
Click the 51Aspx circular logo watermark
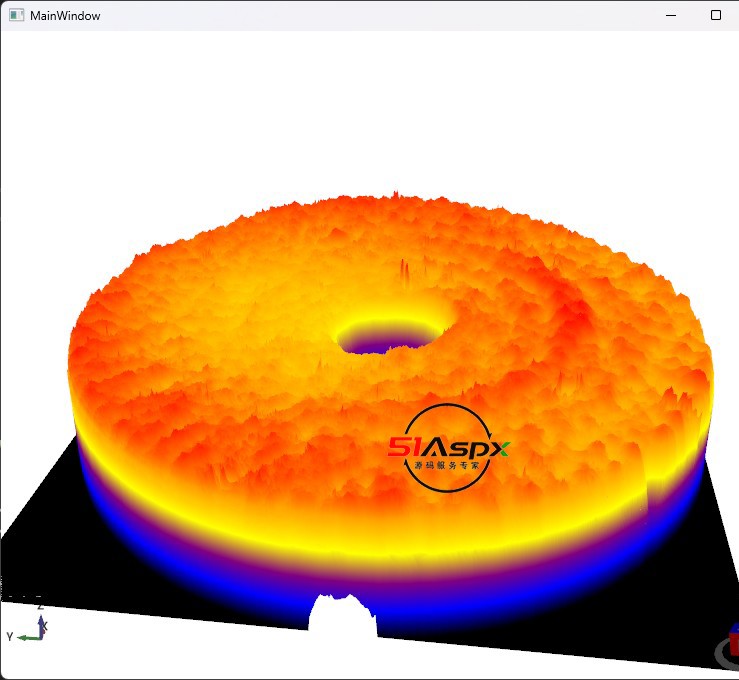tap(448, 449)
